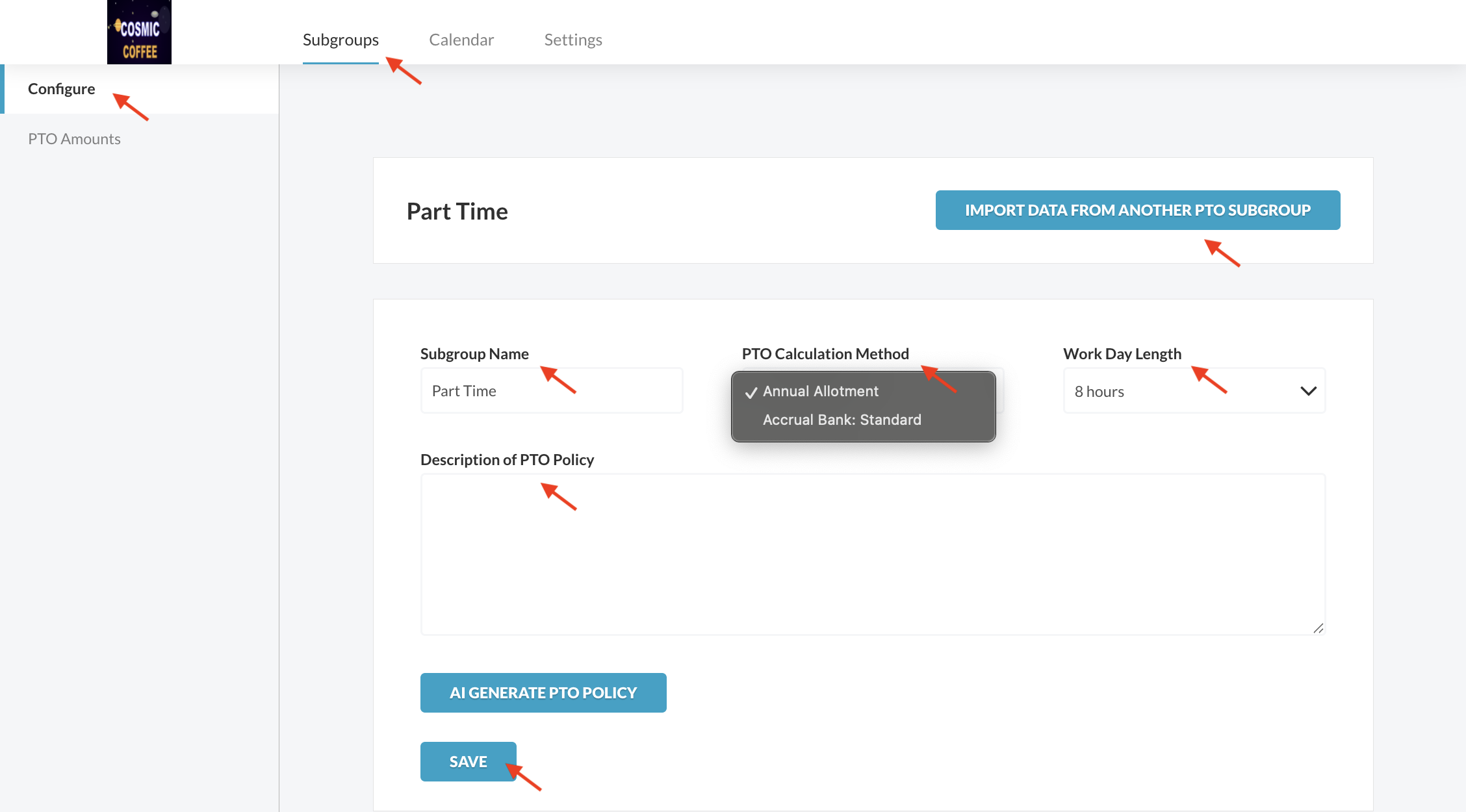Click the Subgroup Name label
This screenshot has height=812, width=1466.
pos(474,354)
